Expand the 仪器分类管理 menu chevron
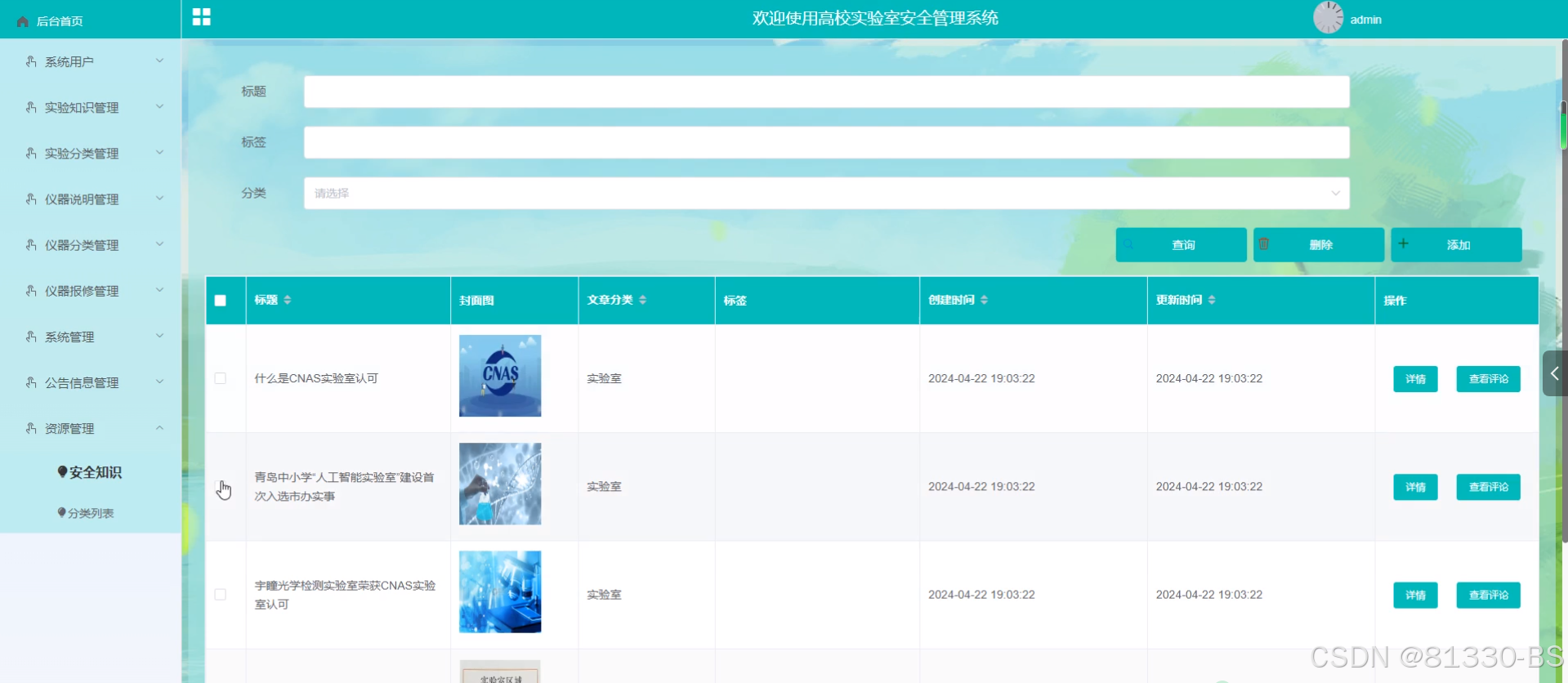1568x683 pixels. [159, 243]
